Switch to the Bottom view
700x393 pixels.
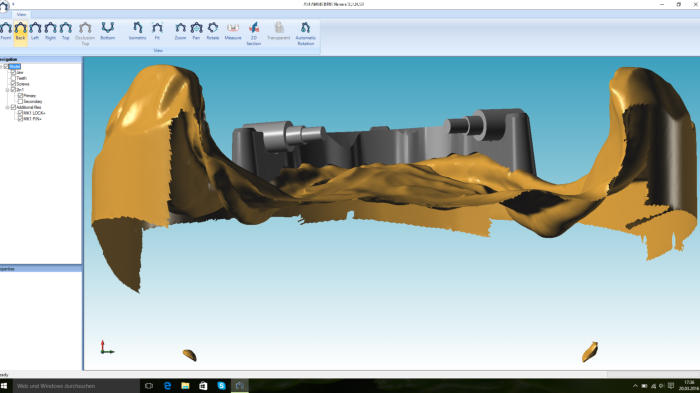[x=108, y=31]
